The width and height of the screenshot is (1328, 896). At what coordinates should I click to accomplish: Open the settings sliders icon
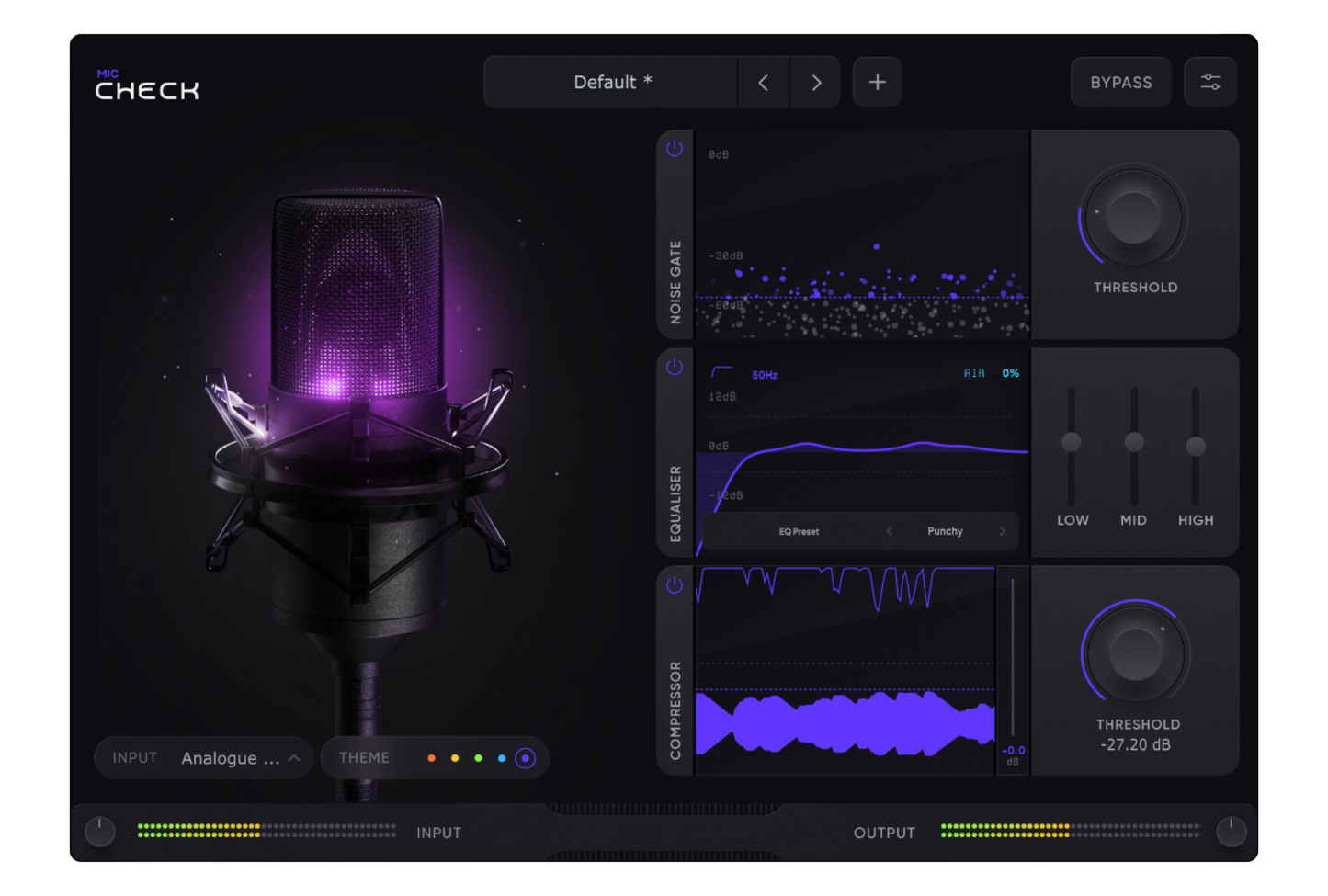coord(1210,83)
